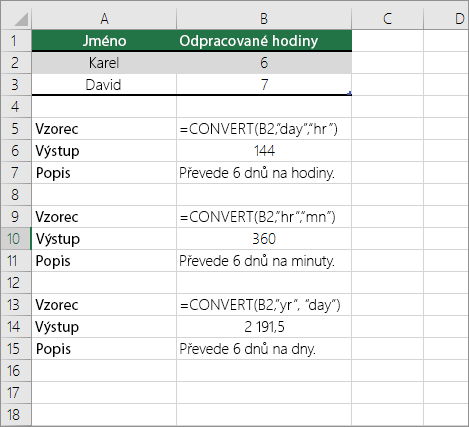Select the cell containing David
Image resolution: width=469 pixels, height=427 pixels.
pyautogui.click(x=104, y=85)
